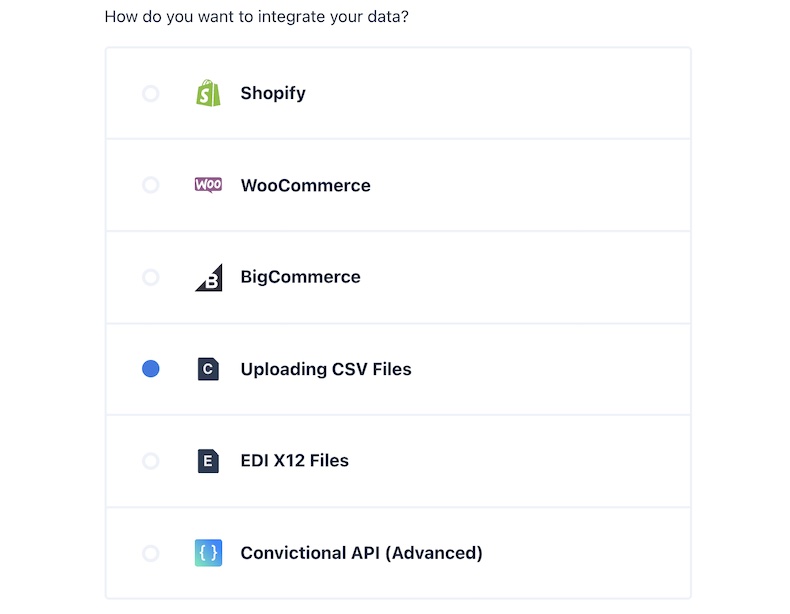Click the WooCommerce label text
This screenshot has height=614, width=790.
tap(305, 185)
